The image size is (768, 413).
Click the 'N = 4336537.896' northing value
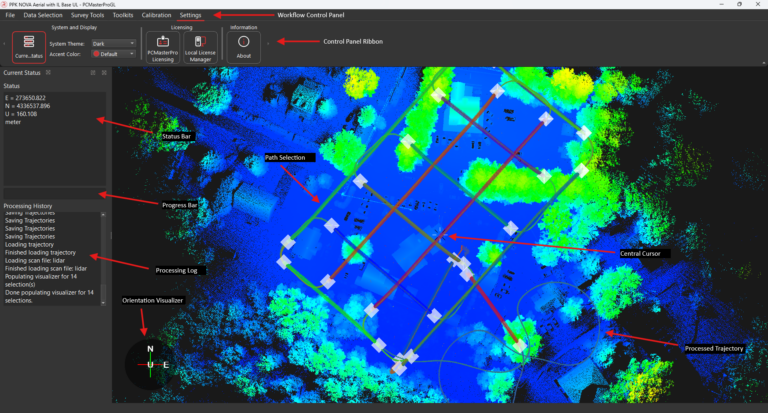pyautogui.click(x=27, y=106)
